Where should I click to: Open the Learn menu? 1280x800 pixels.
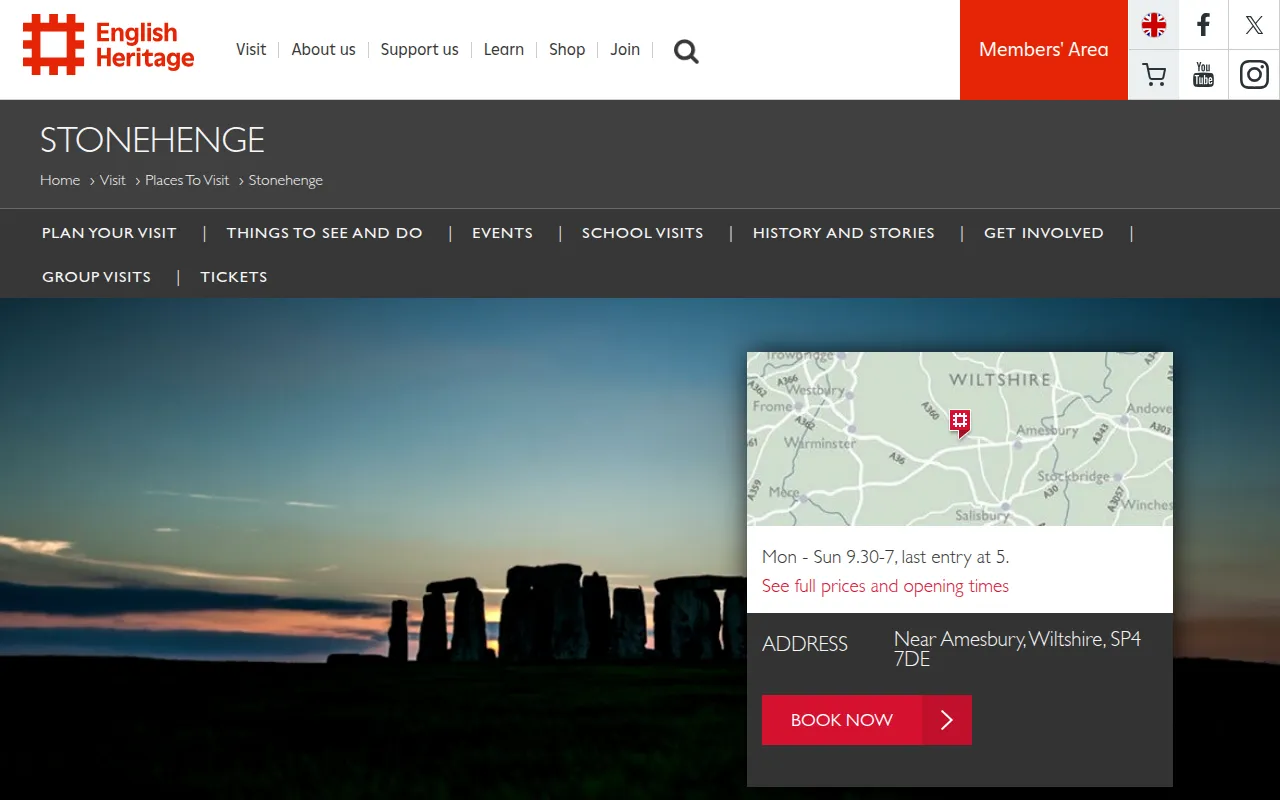tap(503, 49)
